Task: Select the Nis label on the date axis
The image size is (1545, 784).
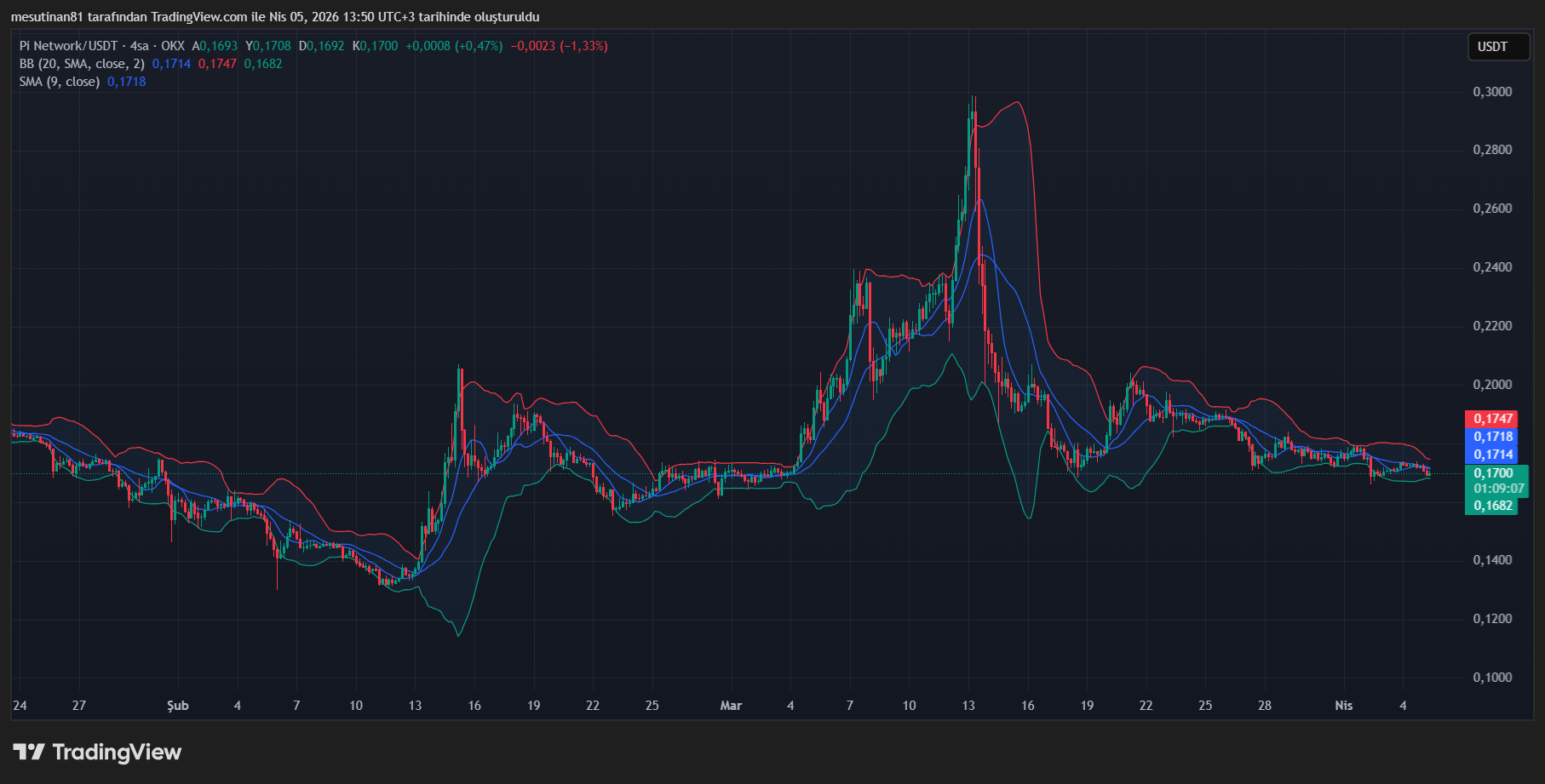Action: click(1344, 706)
